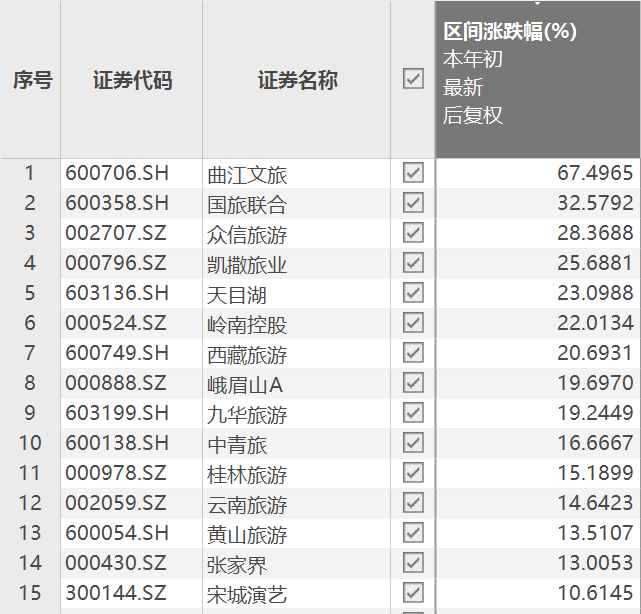Click the security name 岭南控股

tap(247, 325)
